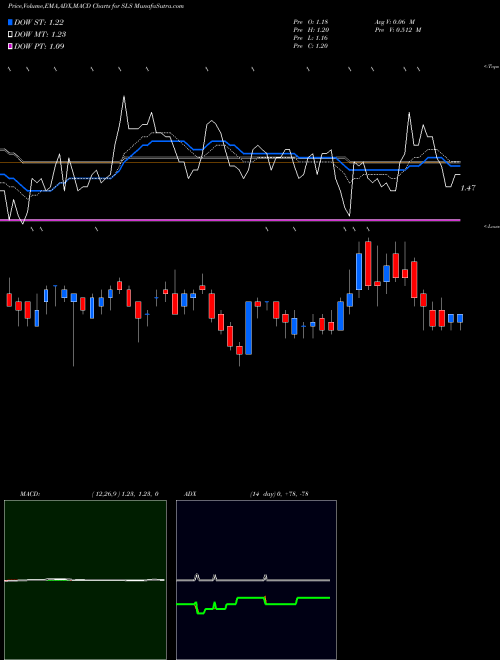Click the '<Lows' axis label
Screen dimensions: 500x660
point(492,226)
